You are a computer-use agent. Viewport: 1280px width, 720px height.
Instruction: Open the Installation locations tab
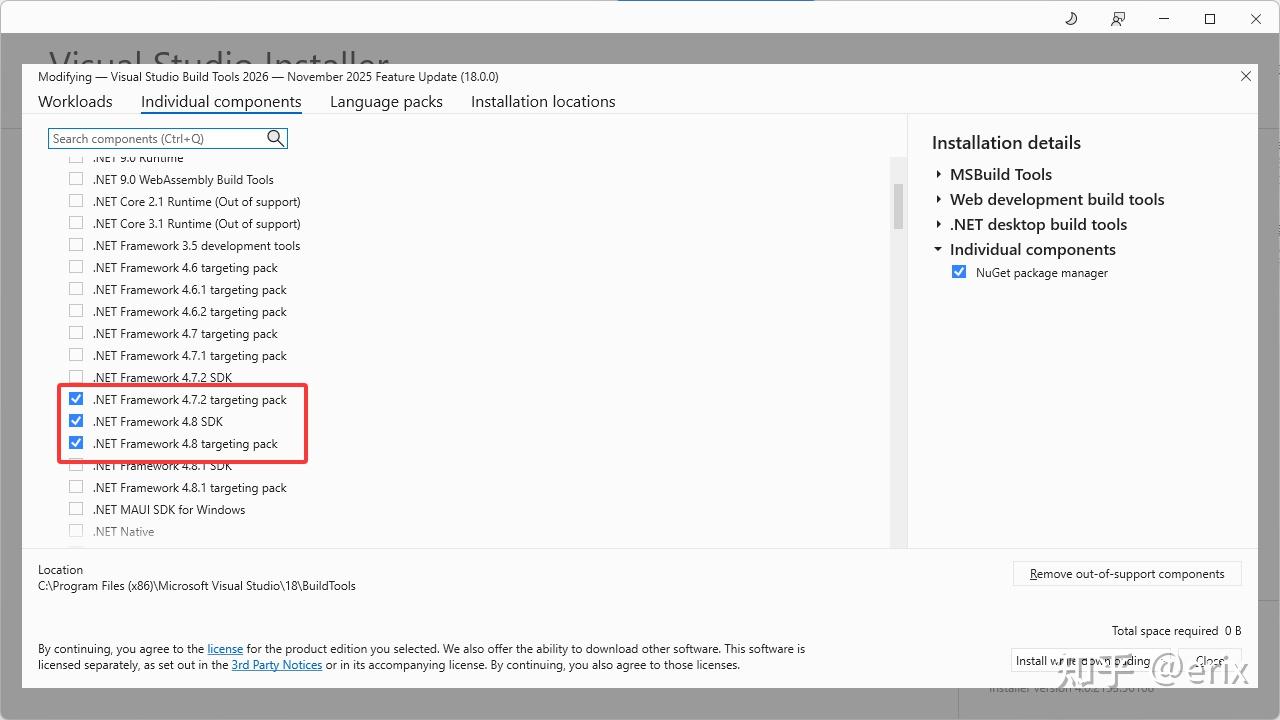[x=543, y=101]
